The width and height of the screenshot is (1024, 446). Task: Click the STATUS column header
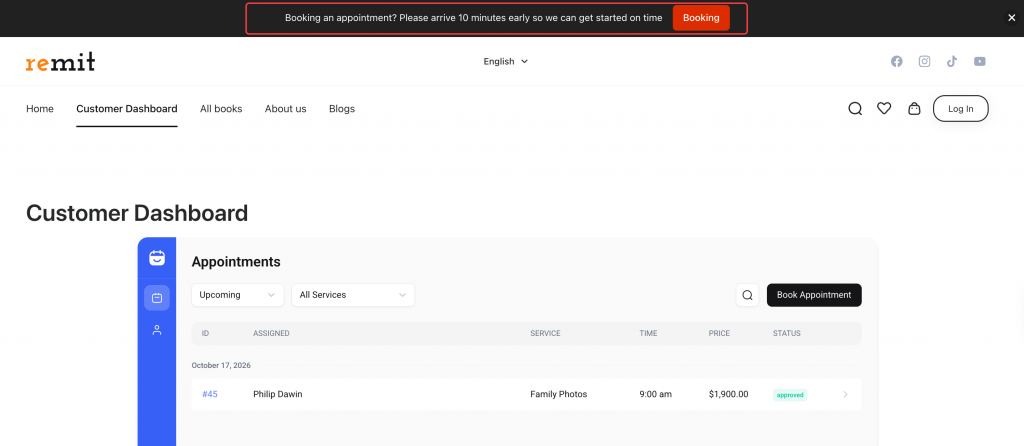click(787, 334)
